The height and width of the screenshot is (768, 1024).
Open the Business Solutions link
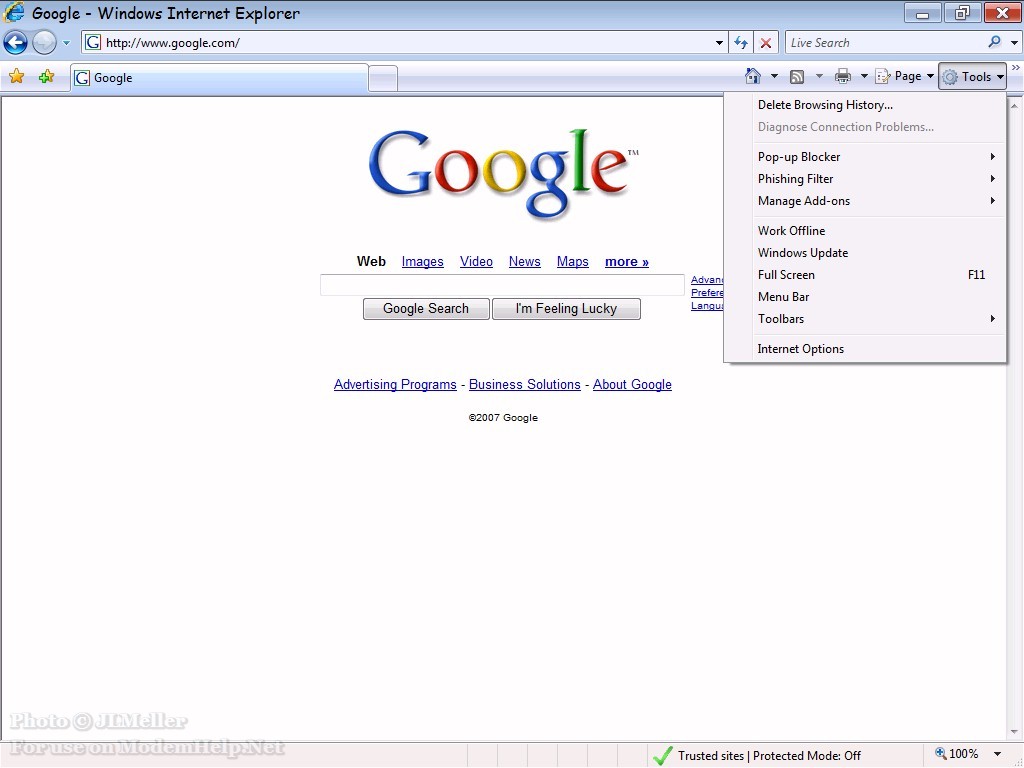coord(524,385)
